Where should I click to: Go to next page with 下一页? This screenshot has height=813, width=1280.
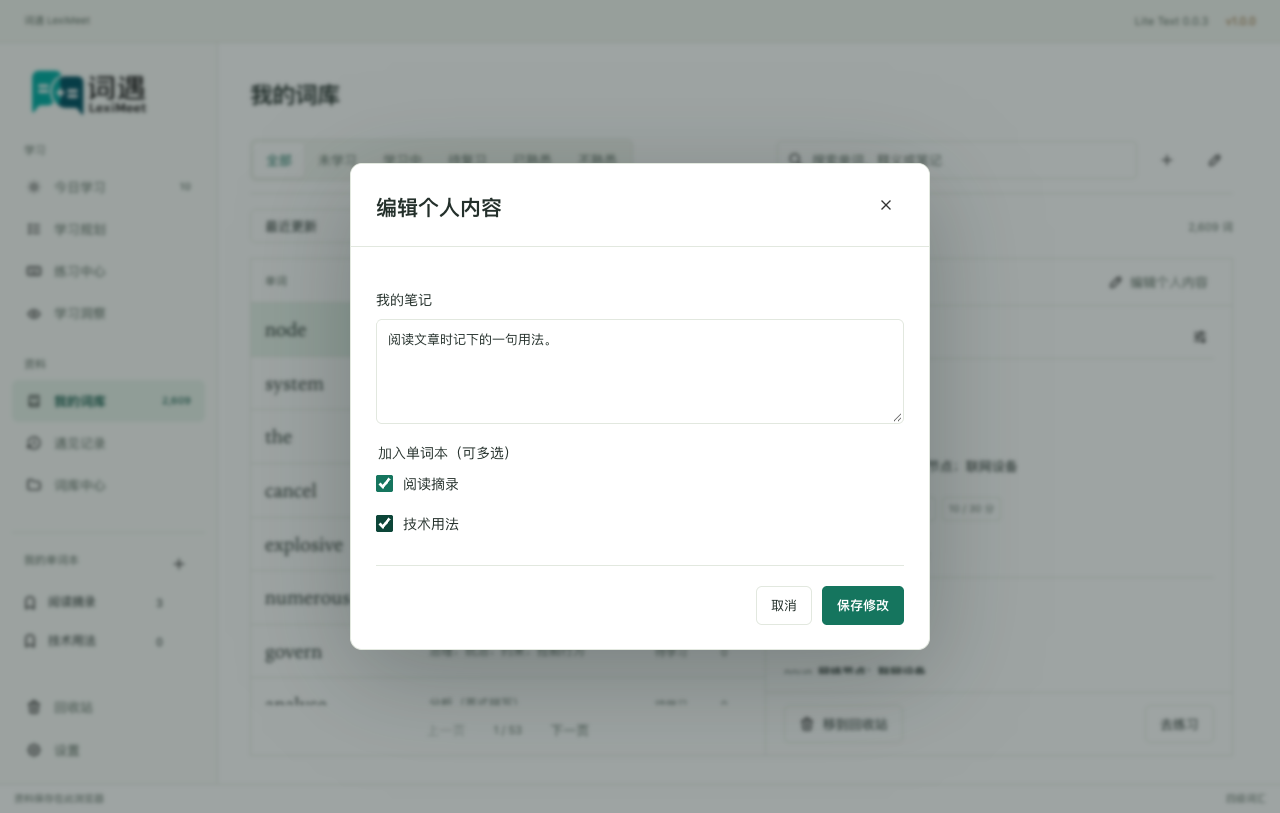(570, 730)
